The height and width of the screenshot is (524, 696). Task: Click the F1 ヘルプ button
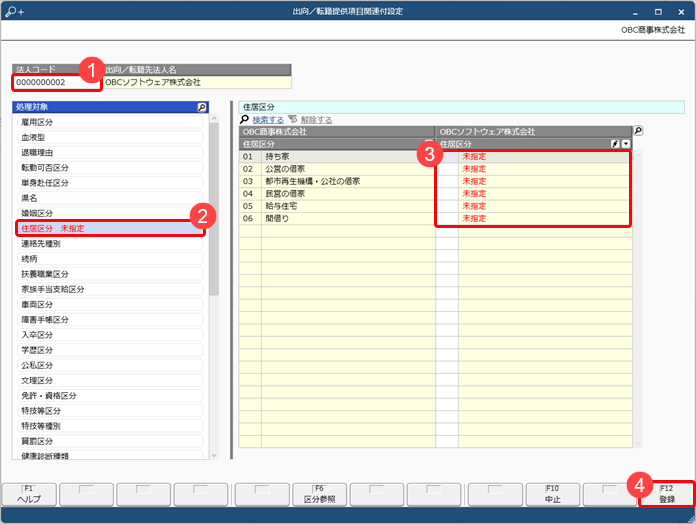coord(29,494)
